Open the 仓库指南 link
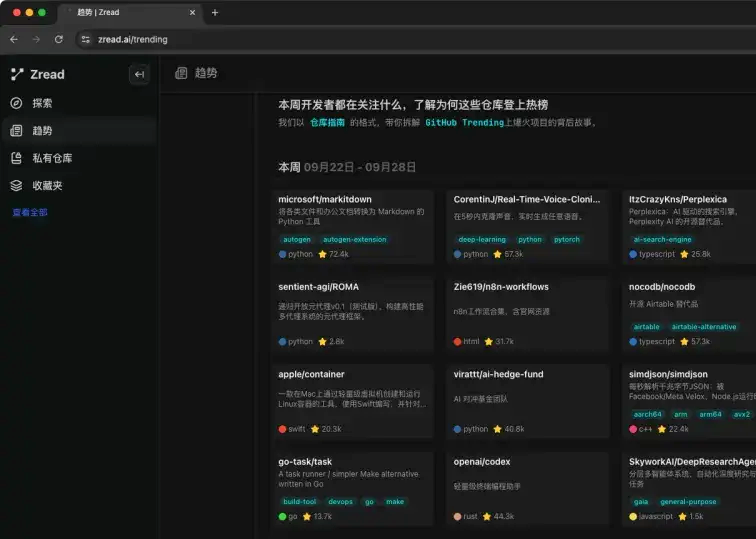This screenshot has width=756, height=539. (x=327, y=122)
